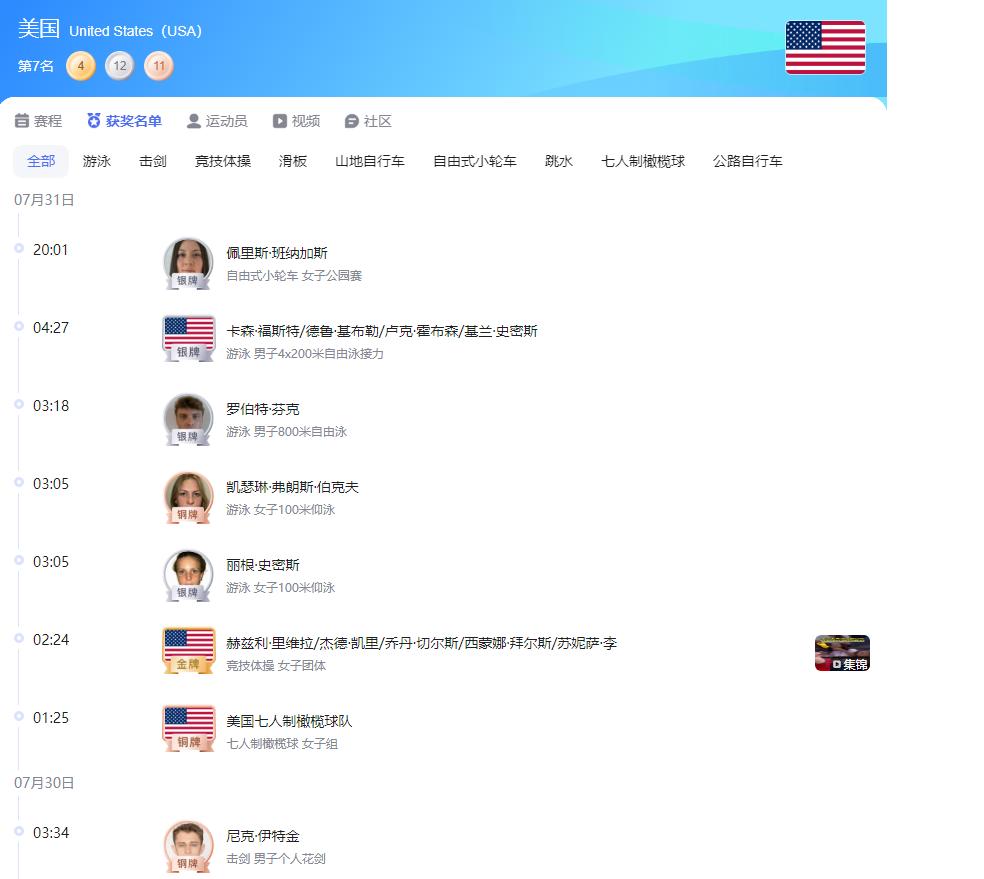The width and height of the screenshot is (984, 879).
Task: Play the 集锦 highlights video thumbnail
Action: pyautogui.click(x=842, y=653)
